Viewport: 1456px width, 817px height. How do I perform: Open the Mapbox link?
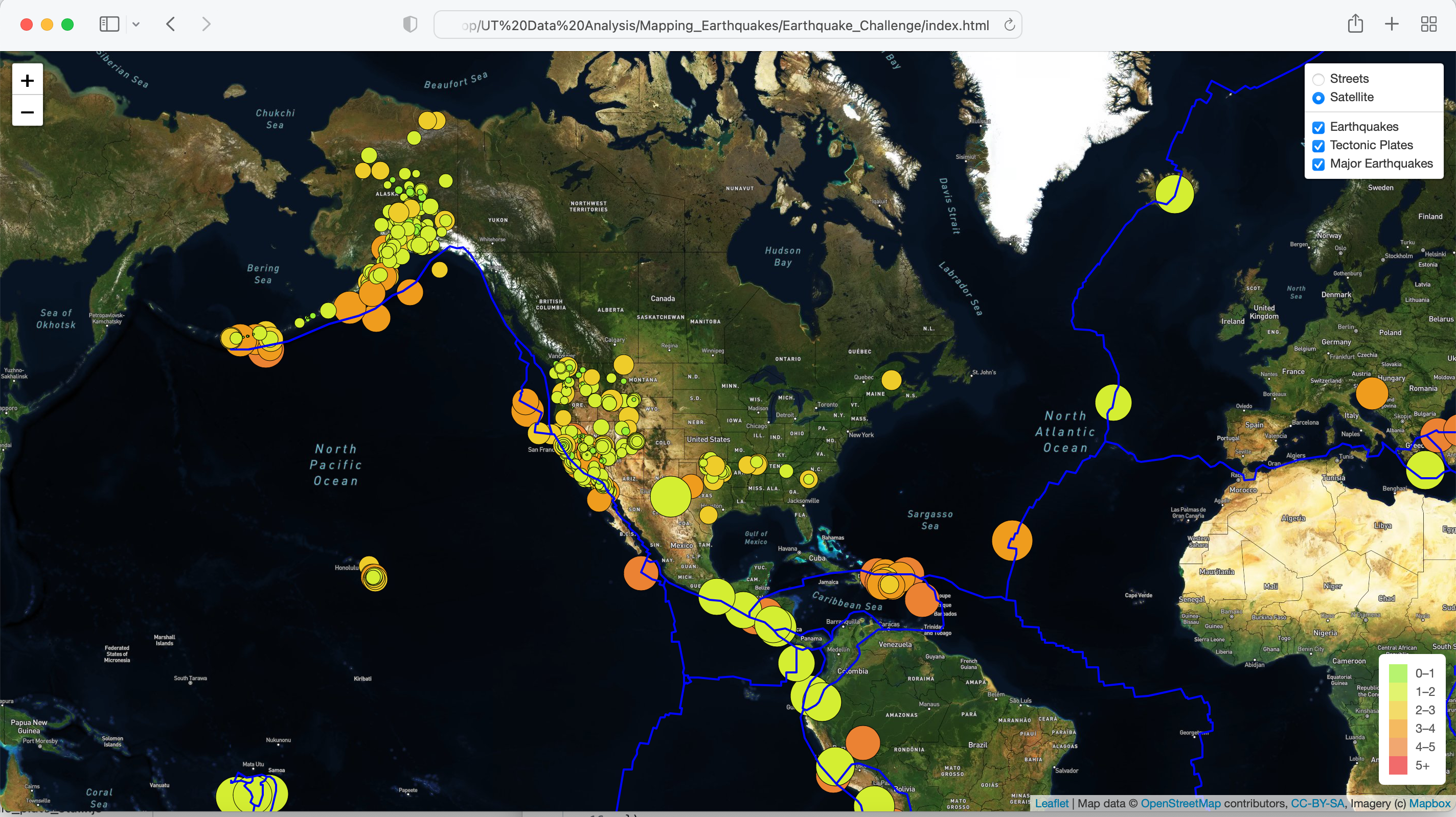click(x=1429, y=803)
